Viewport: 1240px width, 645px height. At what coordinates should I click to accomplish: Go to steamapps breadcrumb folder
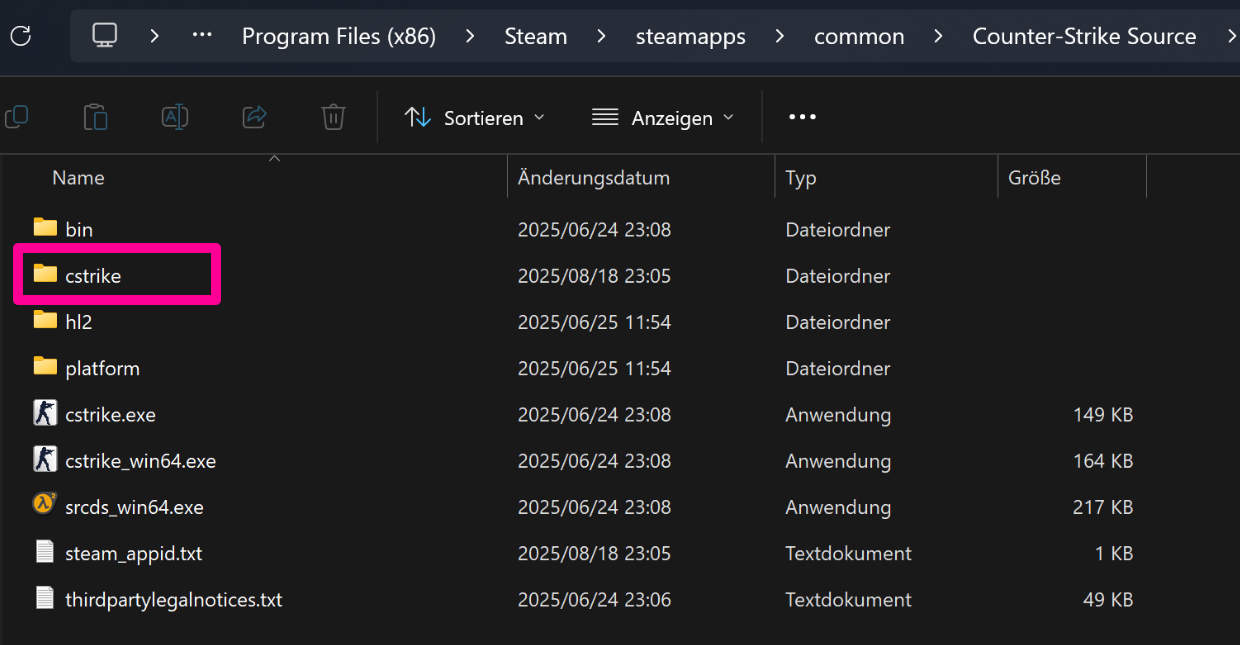[x=691, y=36]
